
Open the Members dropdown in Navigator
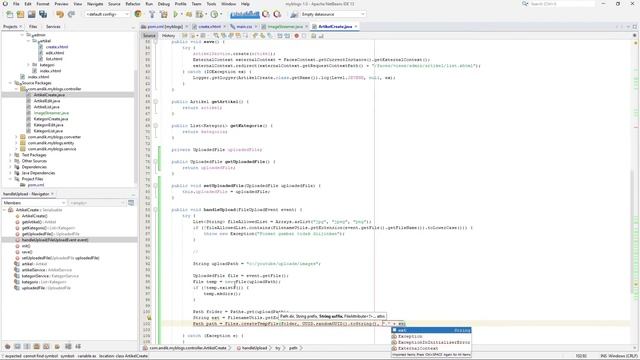pos(34,203)
